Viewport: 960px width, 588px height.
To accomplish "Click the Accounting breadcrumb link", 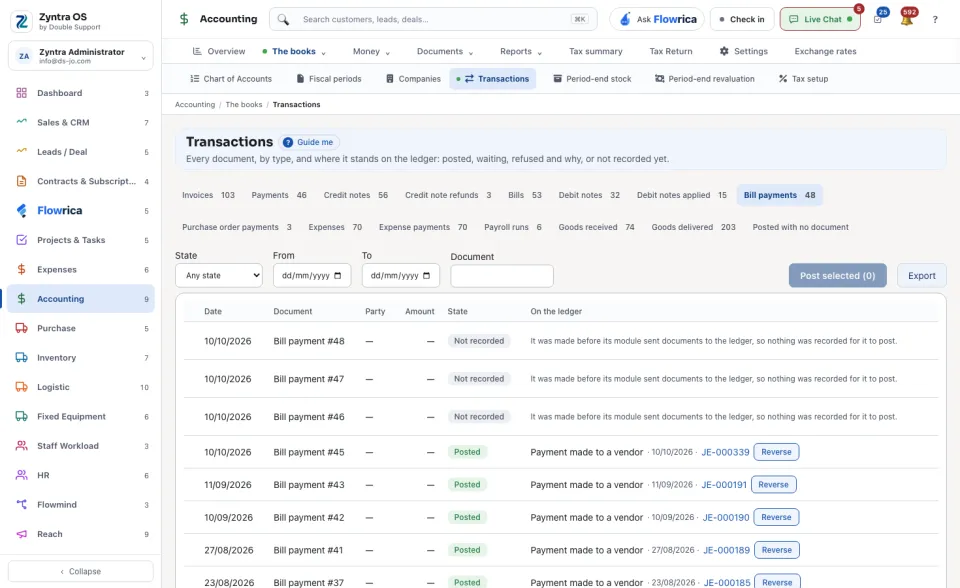I will [x=195, y=105].
